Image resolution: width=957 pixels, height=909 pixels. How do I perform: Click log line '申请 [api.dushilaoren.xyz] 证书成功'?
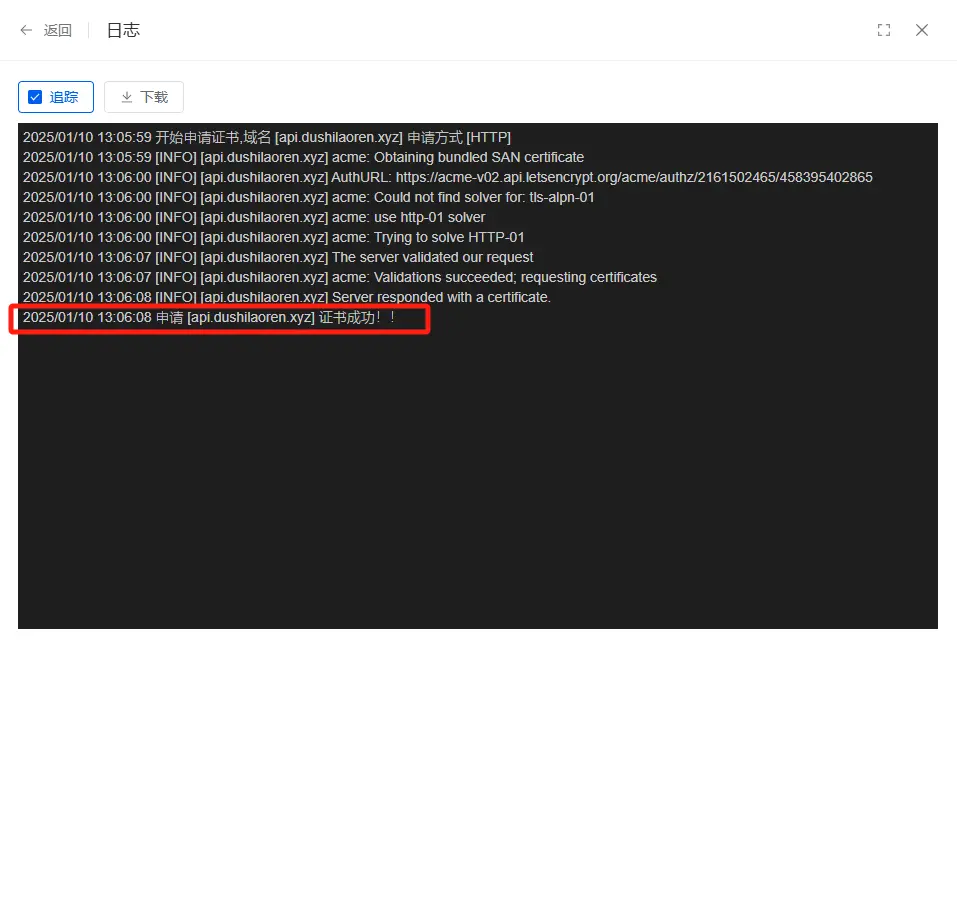(x=209, y=317)
